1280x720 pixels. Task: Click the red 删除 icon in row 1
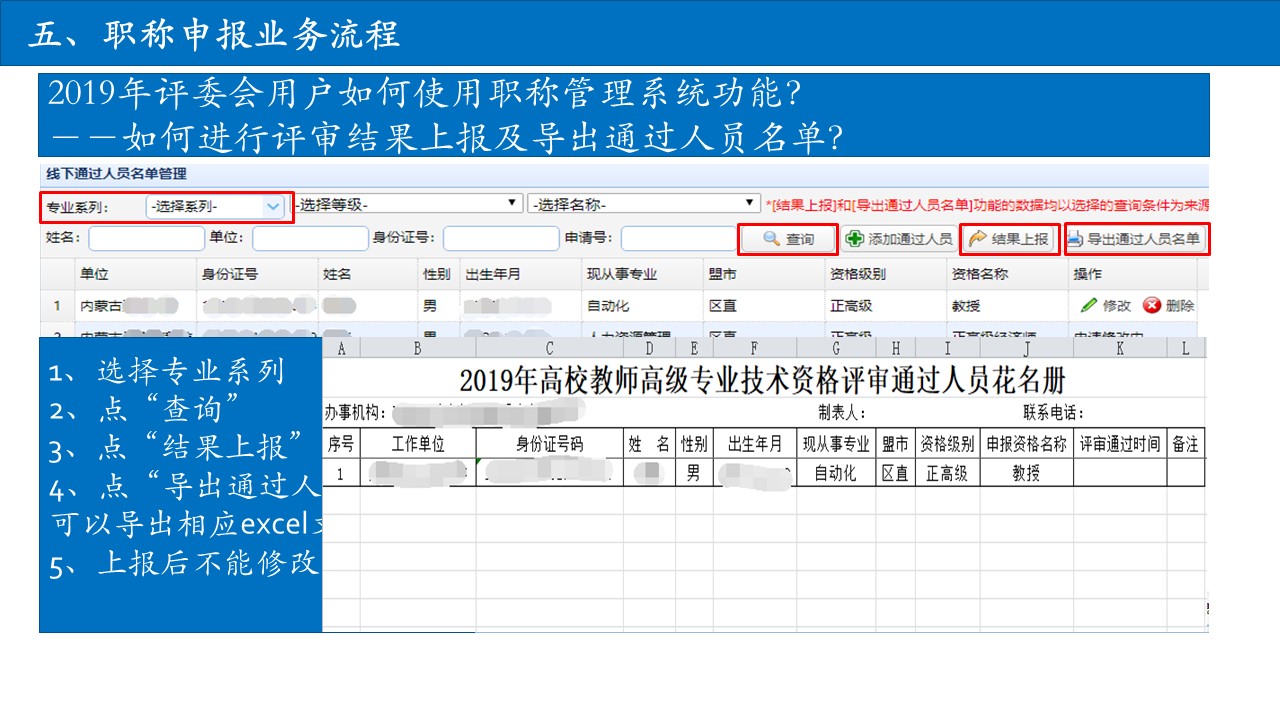(1152, 305)
